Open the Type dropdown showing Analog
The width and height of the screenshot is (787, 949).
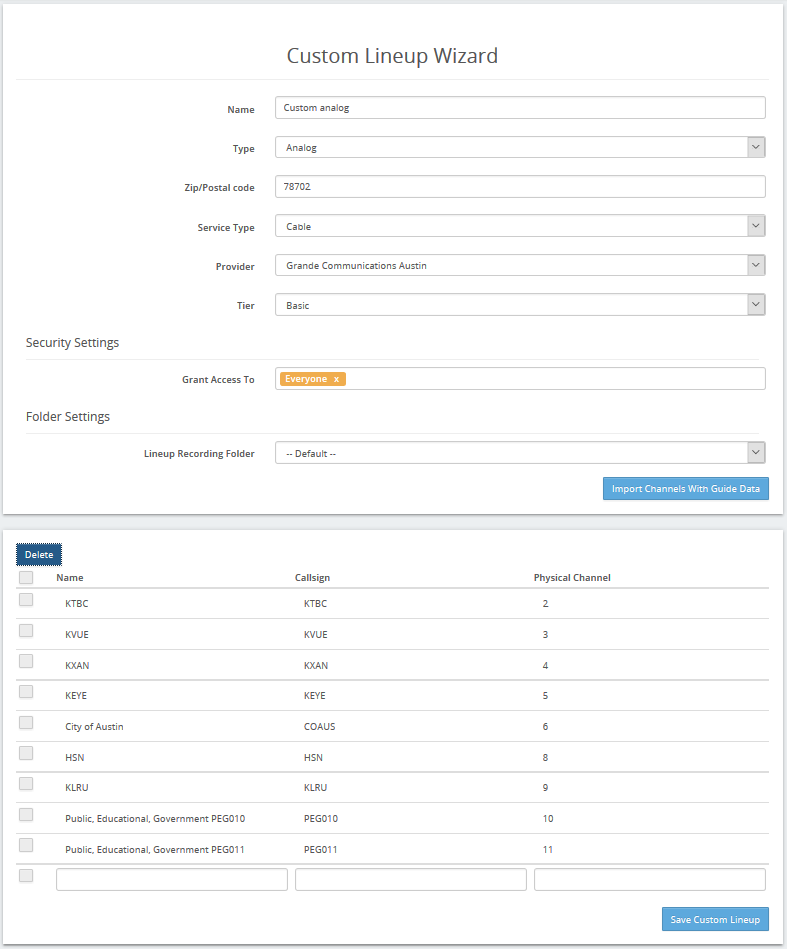pyautogui.click(x=520, y=147)
